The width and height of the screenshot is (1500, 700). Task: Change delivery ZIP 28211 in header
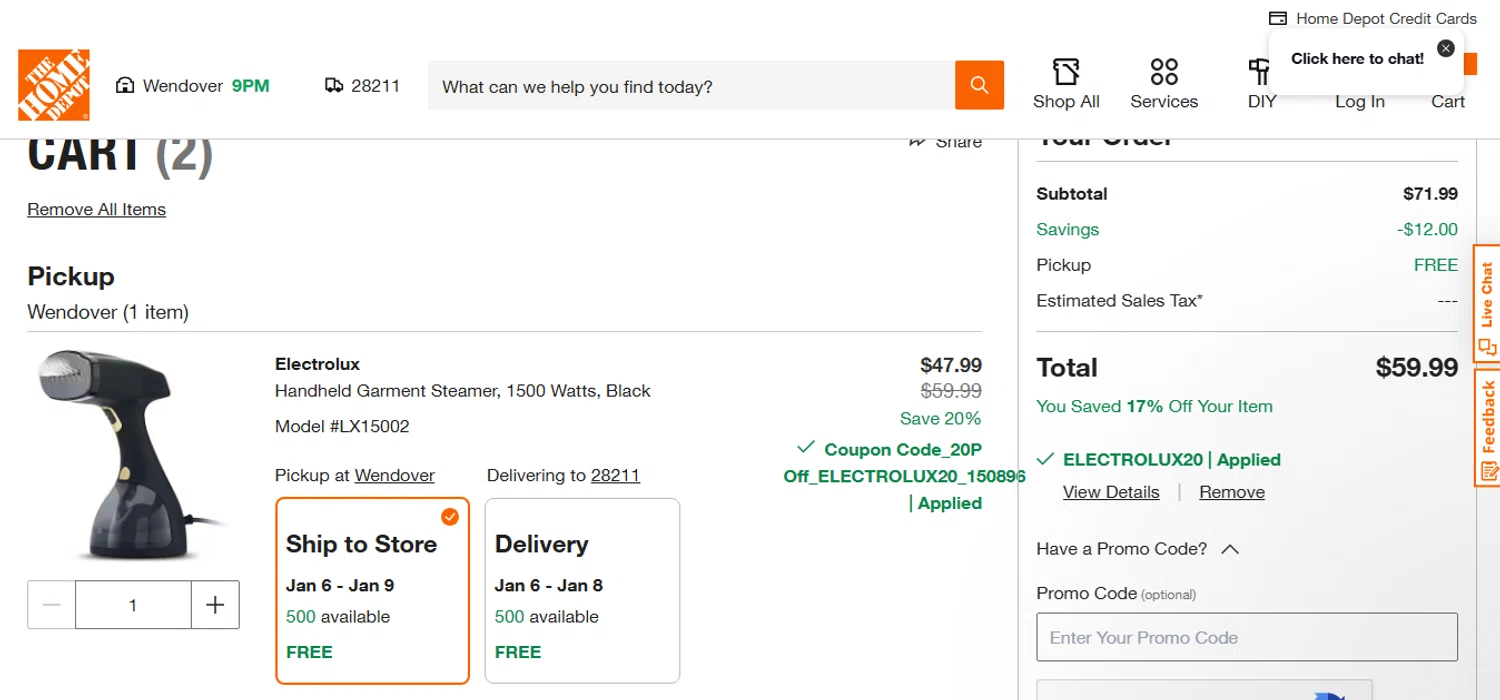[376, 86]
